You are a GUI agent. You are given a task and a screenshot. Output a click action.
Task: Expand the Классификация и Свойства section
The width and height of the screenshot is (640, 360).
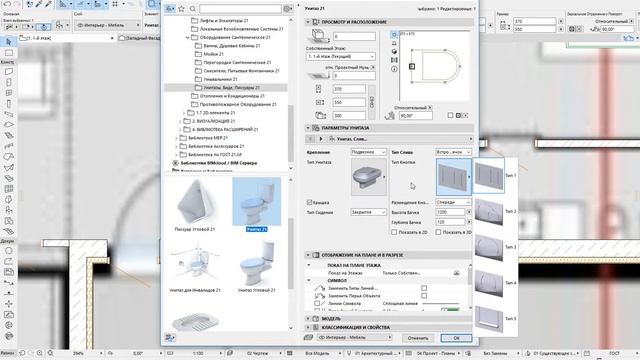tap(308, 327)
